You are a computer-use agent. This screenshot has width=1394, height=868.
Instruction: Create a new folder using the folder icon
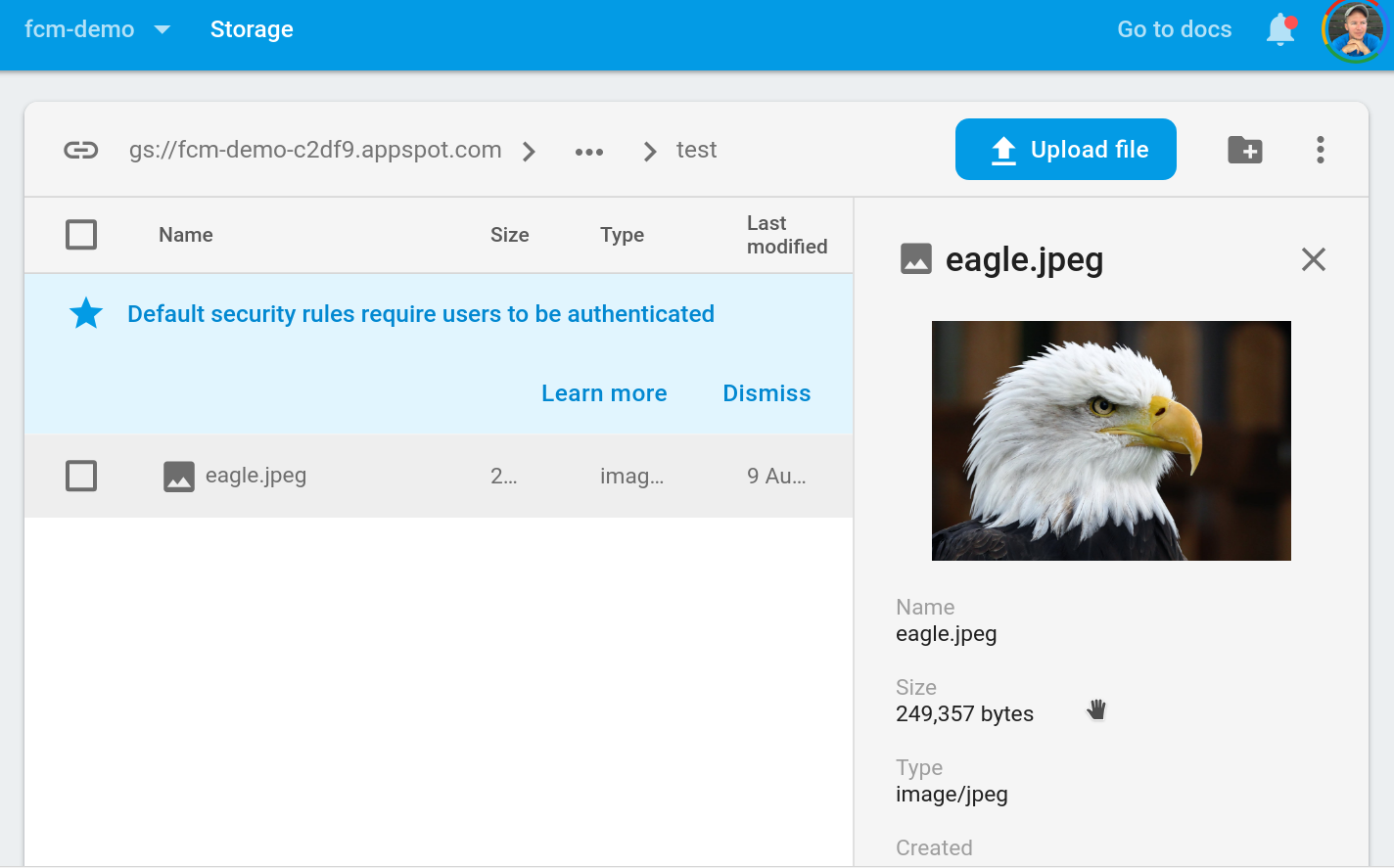1243,149
